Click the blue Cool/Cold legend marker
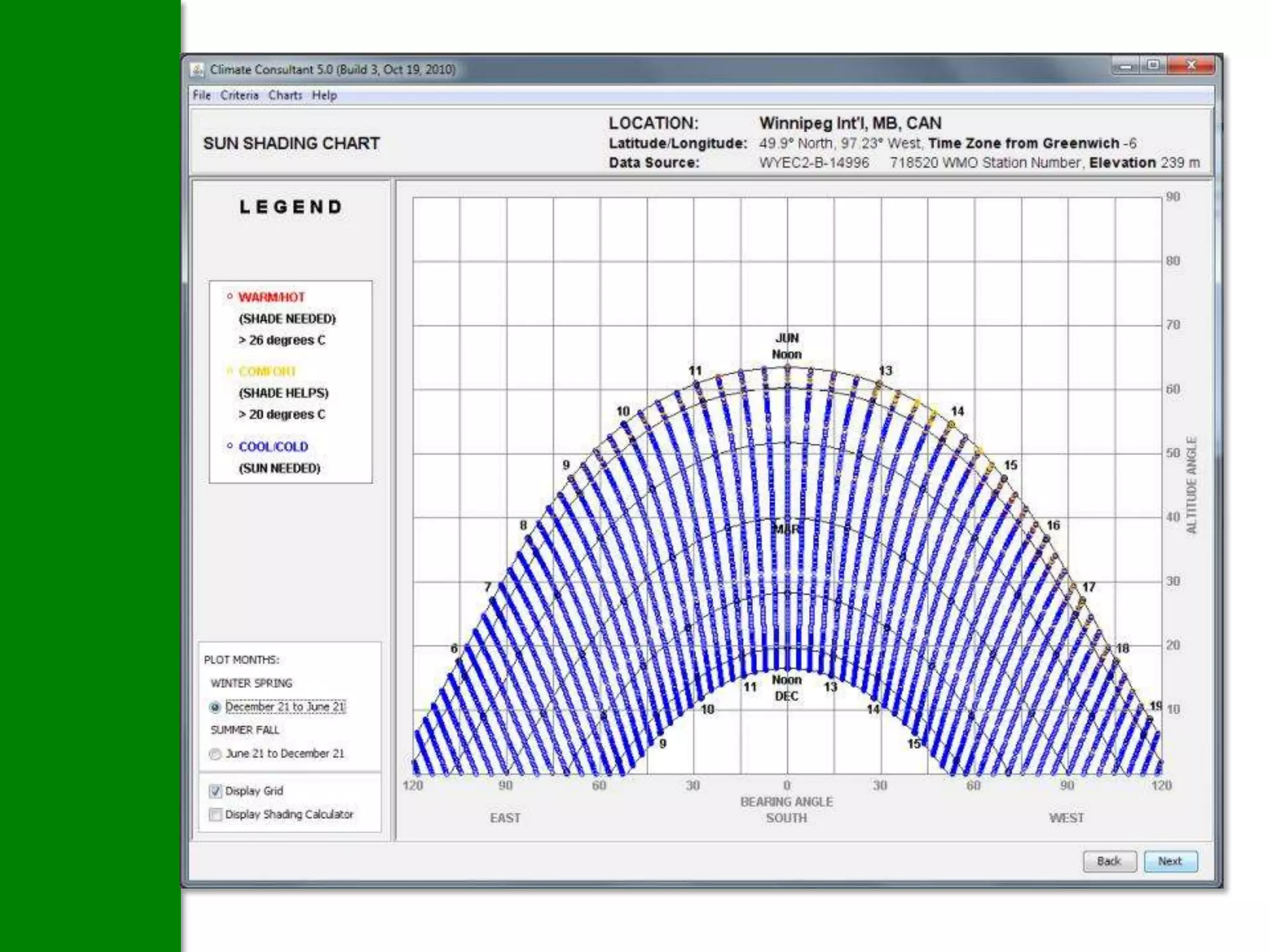Screen dimensions: 1270x952 coord(230,446)
